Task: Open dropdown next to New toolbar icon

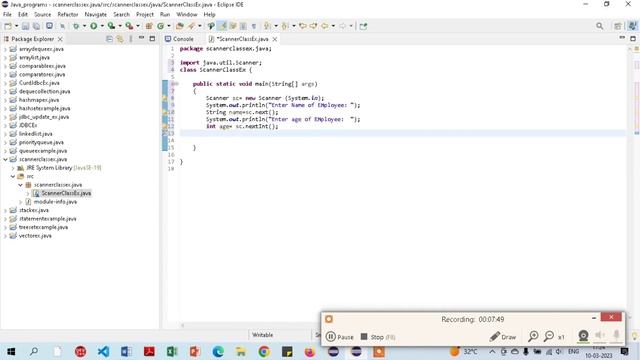Action: (16, 26)
